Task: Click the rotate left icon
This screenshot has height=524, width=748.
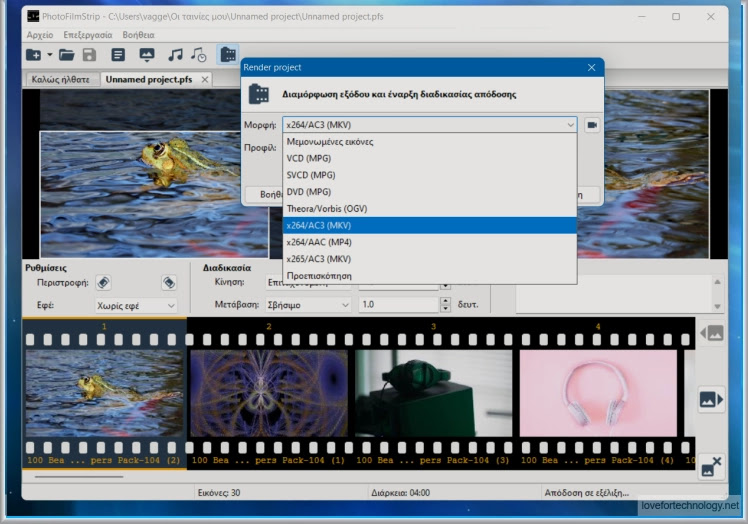Action: pyautogui.click(x=104, y=283)
